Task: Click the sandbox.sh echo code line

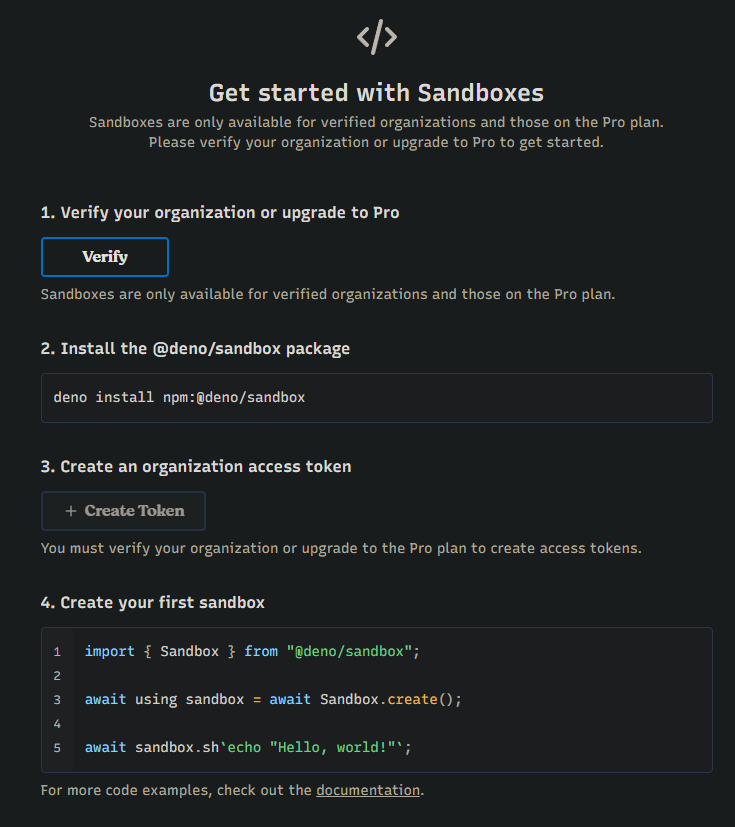Action: [x=248, y=748]
